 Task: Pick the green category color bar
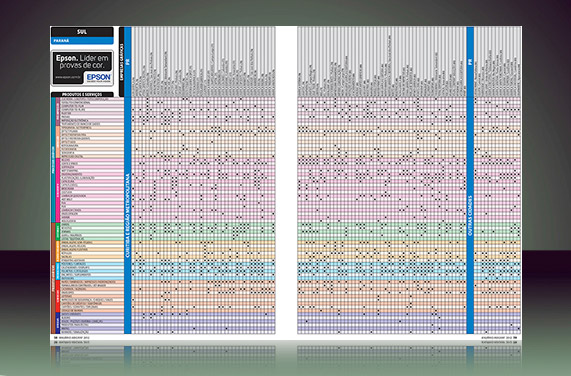58,231
